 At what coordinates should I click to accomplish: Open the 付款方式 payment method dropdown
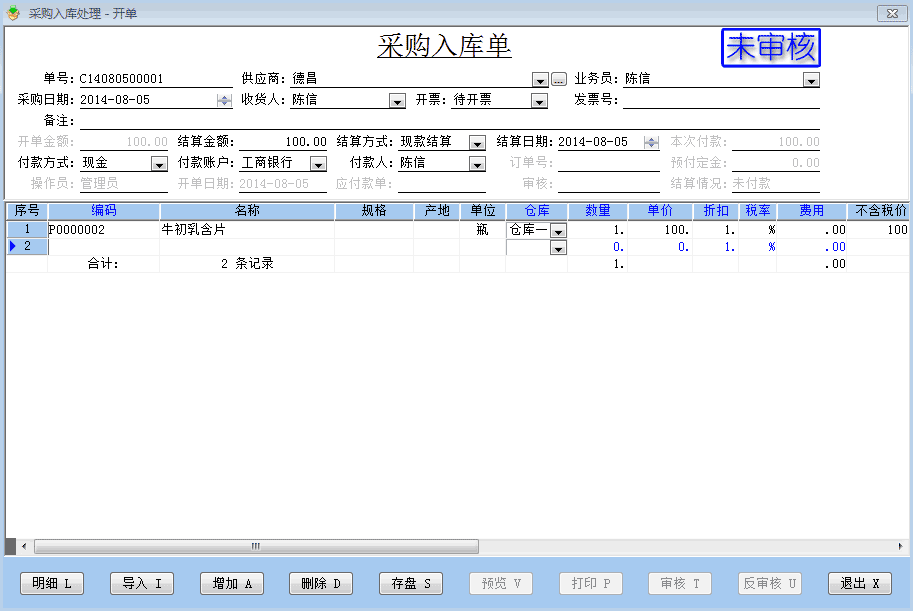coord(159,163)
